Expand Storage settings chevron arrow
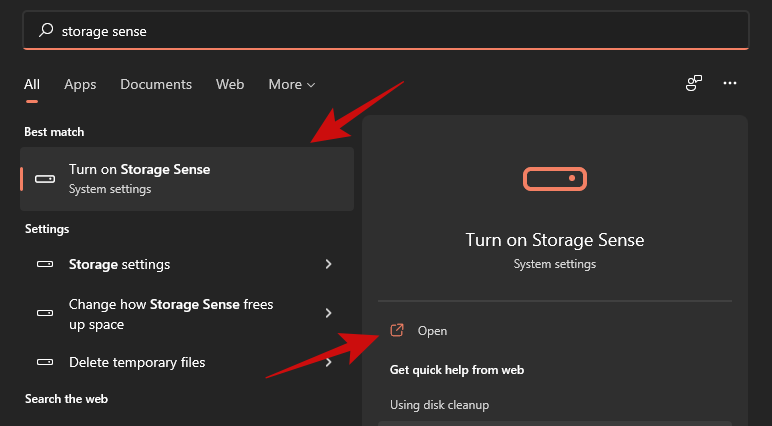Image resolution: width=772 pixels, height=426 pixels. tap(328, 265)
